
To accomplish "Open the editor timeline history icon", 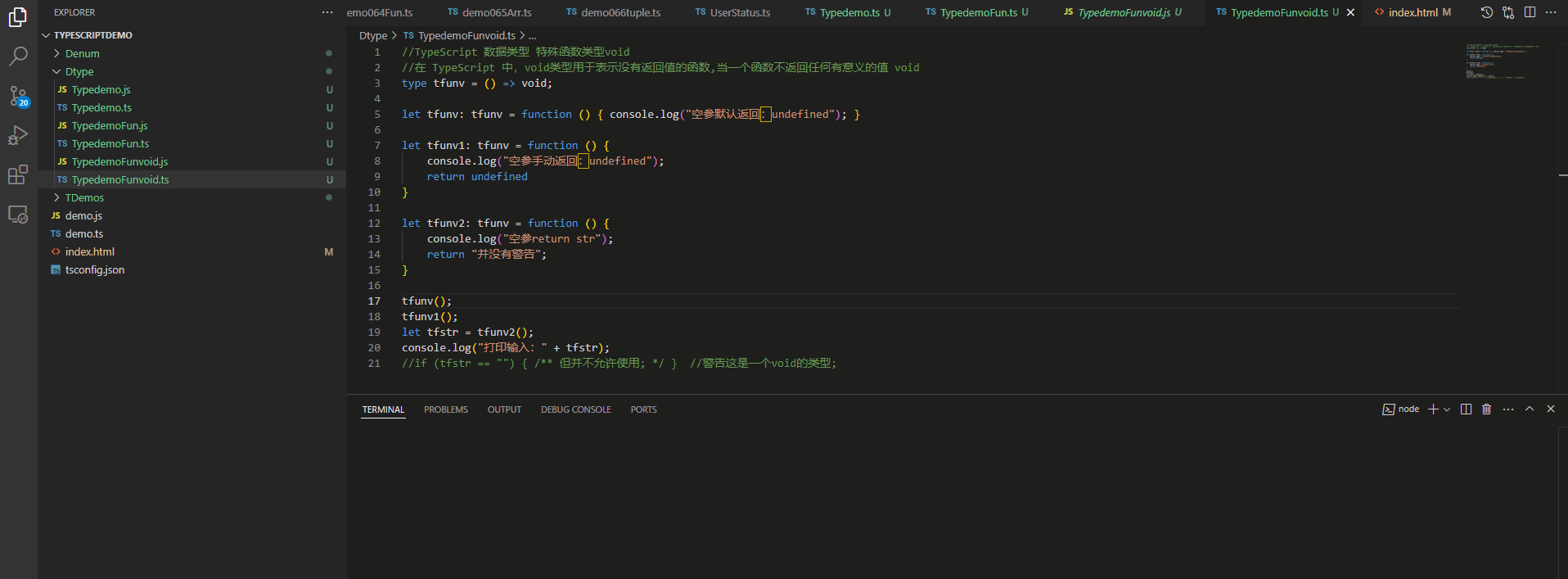I will pyautogui.click(x=1487, y=12).
